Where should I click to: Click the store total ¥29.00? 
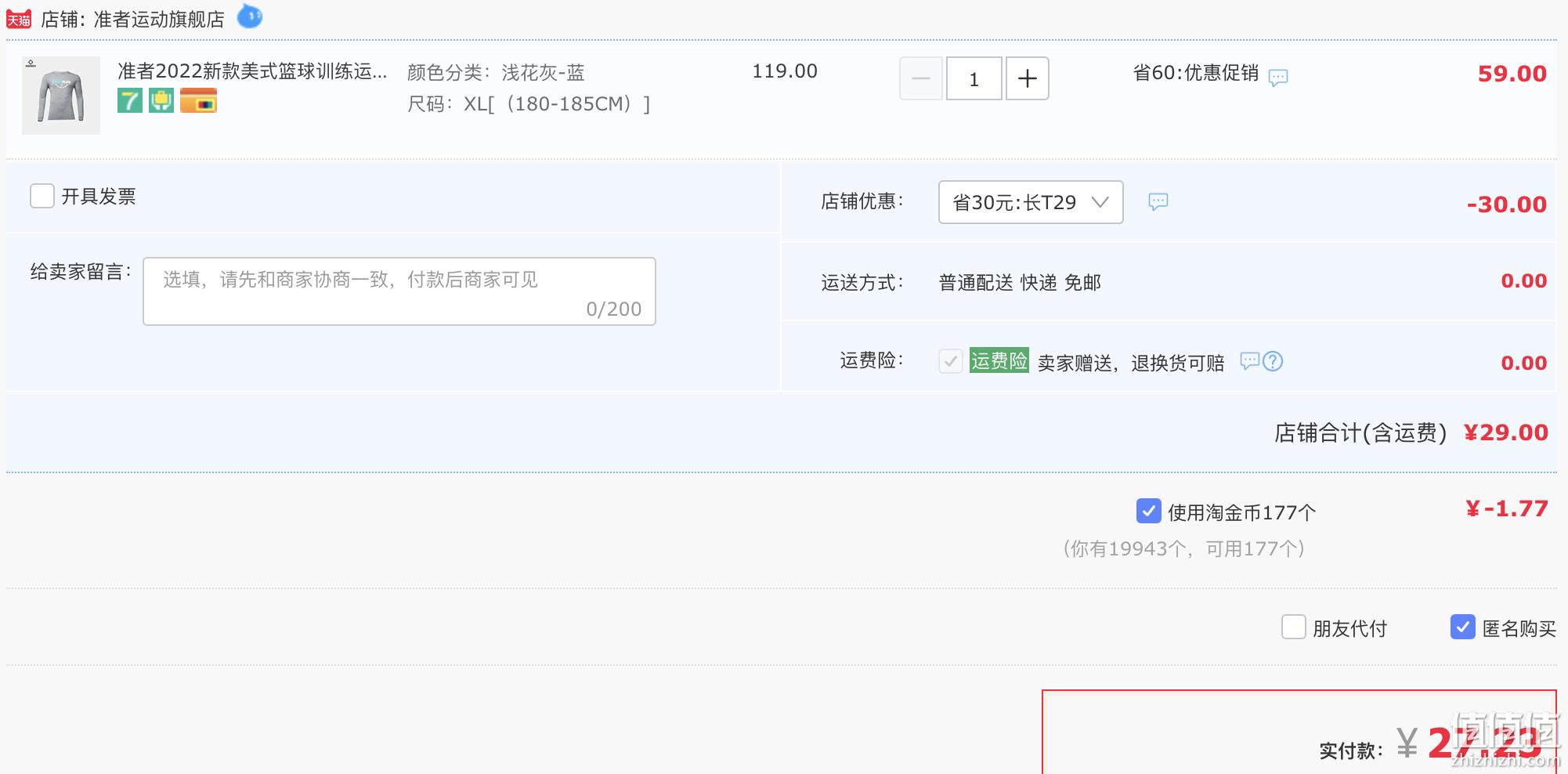pyautogui.click(x=1506, y=432)
